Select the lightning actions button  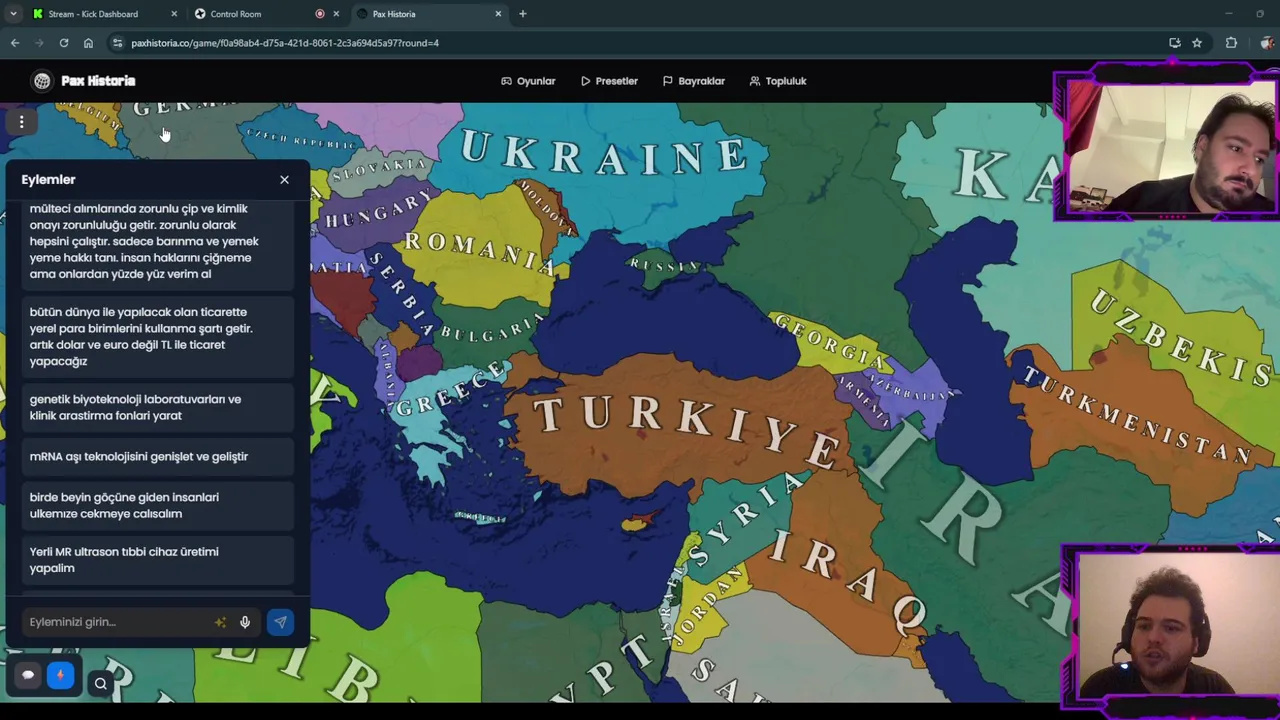[60, 675]
